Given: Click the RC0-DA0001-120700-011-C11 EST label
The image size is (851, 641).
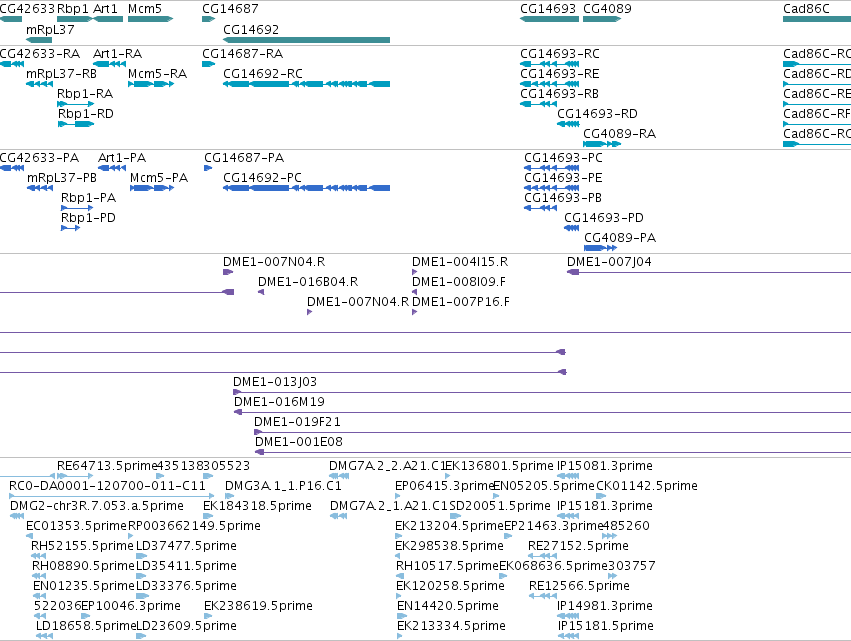Looking at the screenshot, I should pyautogui.click(x=107, y=486).
